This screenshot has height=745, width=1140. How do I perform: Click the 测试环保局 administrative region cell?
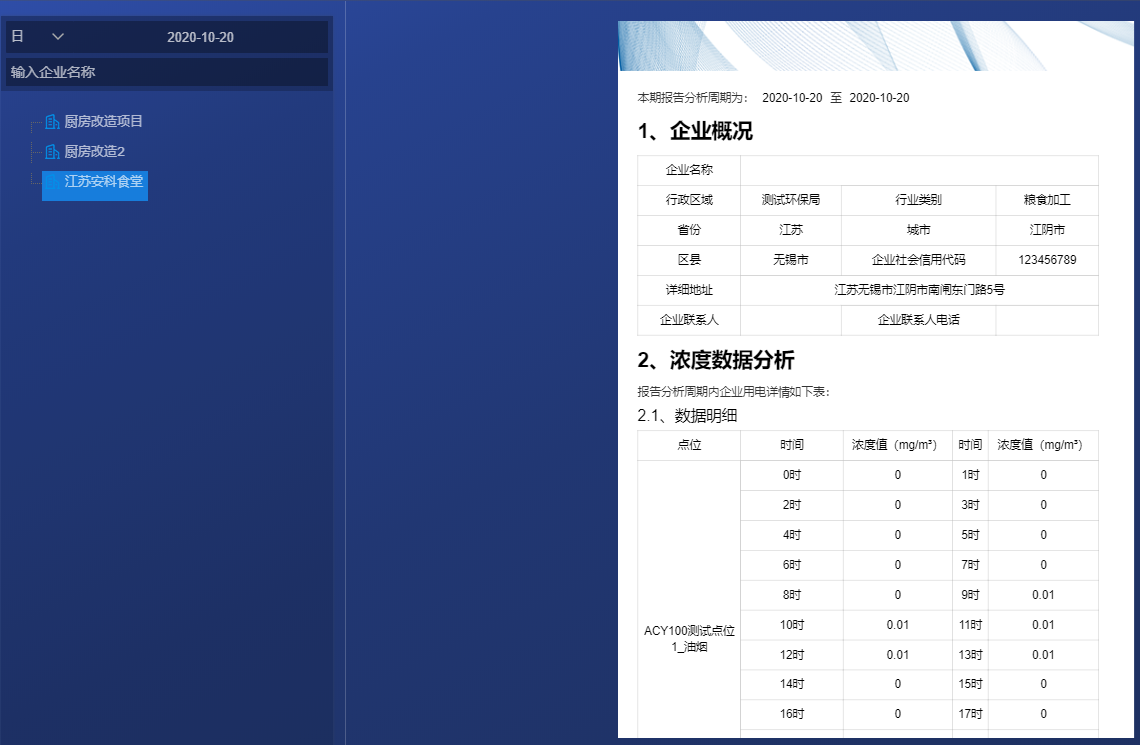tap(791, 200)
